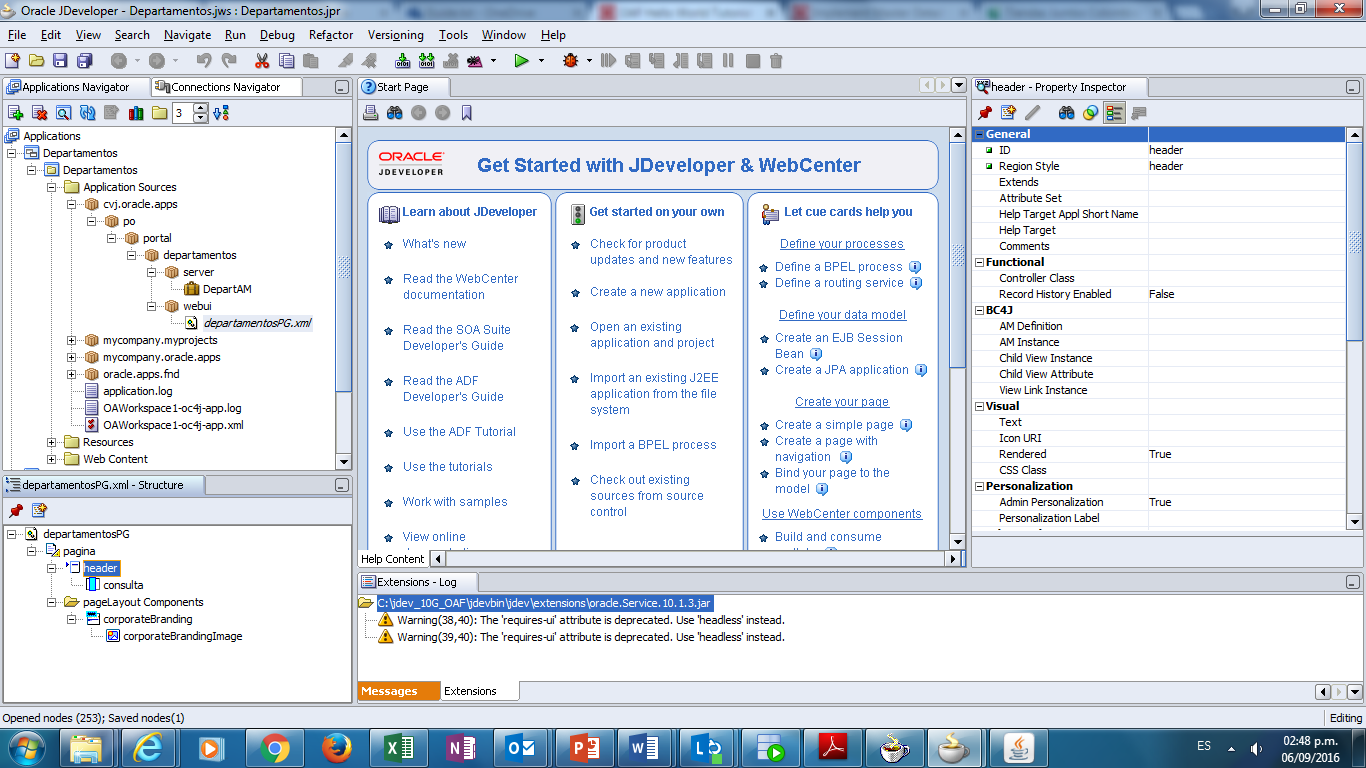Select the DepartAM node in the tree
The width and height of the screenshot is (1366, 768).
[227, 289]
